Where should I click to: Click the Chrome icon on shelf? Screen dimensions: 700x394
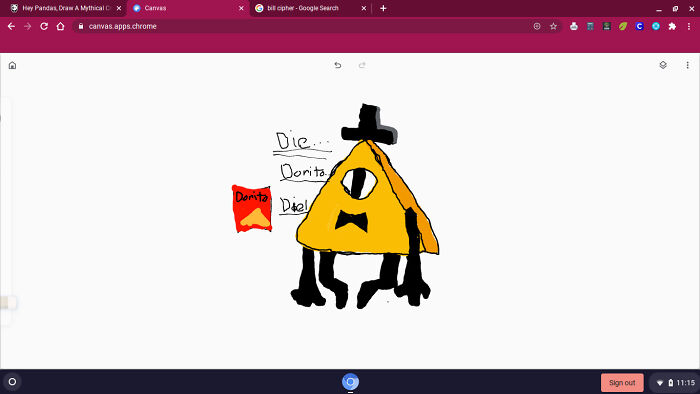point(350,382)
